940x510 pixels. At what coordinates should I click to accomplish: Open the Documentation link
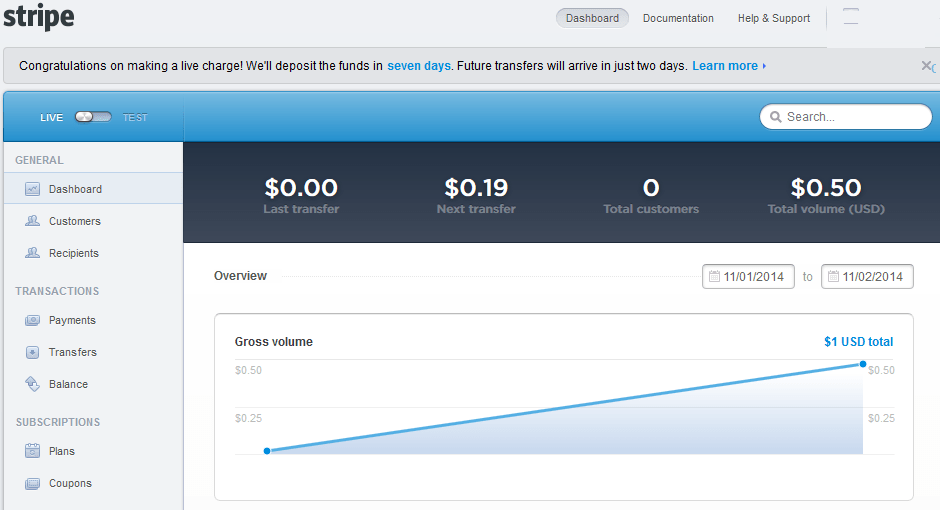pyautogui.click(x=678, y=18)
